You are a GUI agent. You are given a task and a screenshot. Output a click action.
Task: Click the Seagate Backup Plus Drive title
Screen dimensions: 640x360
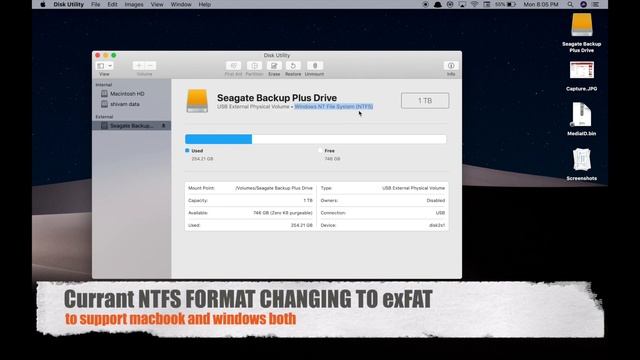point(277,98)
